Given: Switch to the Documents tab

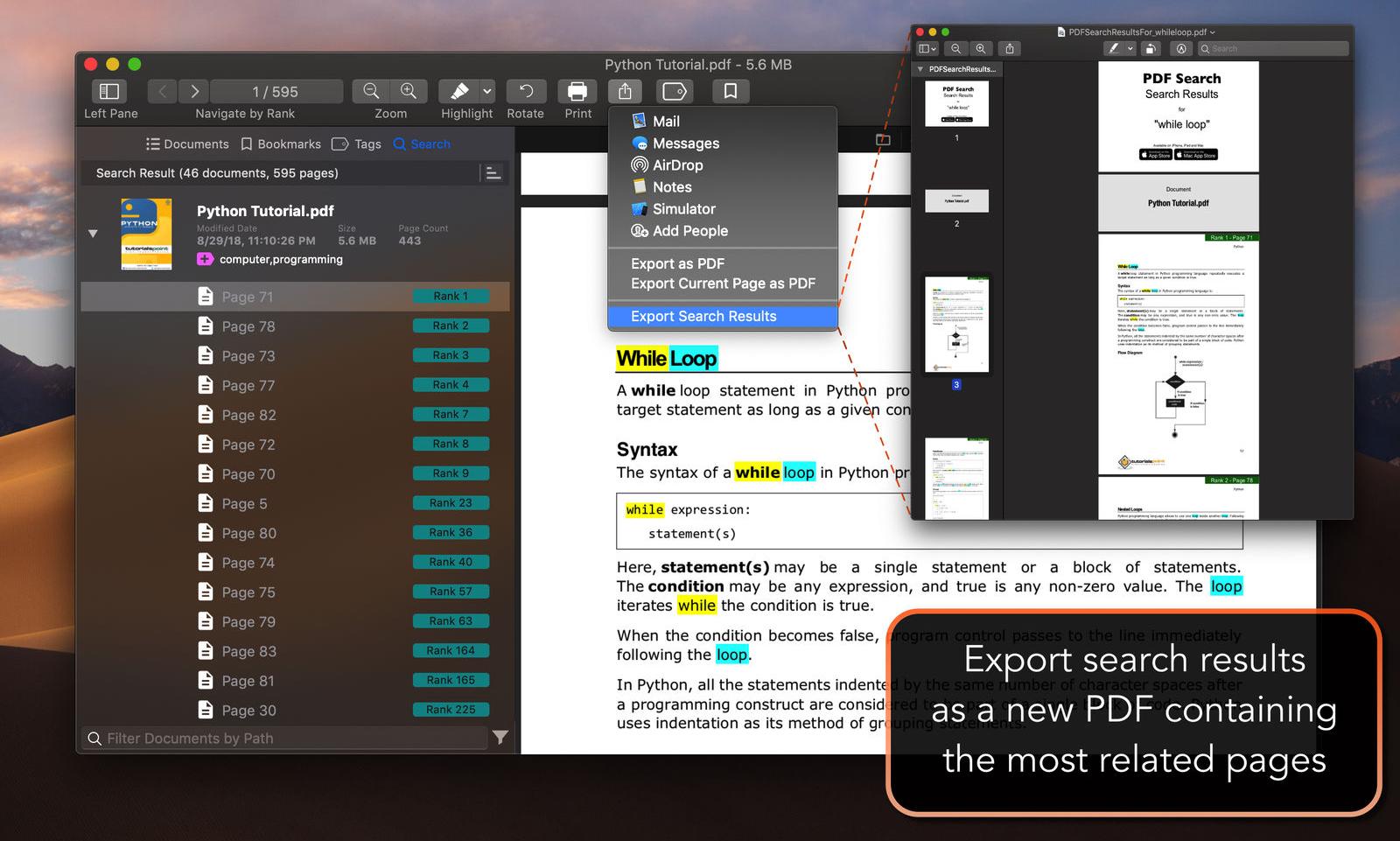Looking at the screenshot, I should (187, 144).
